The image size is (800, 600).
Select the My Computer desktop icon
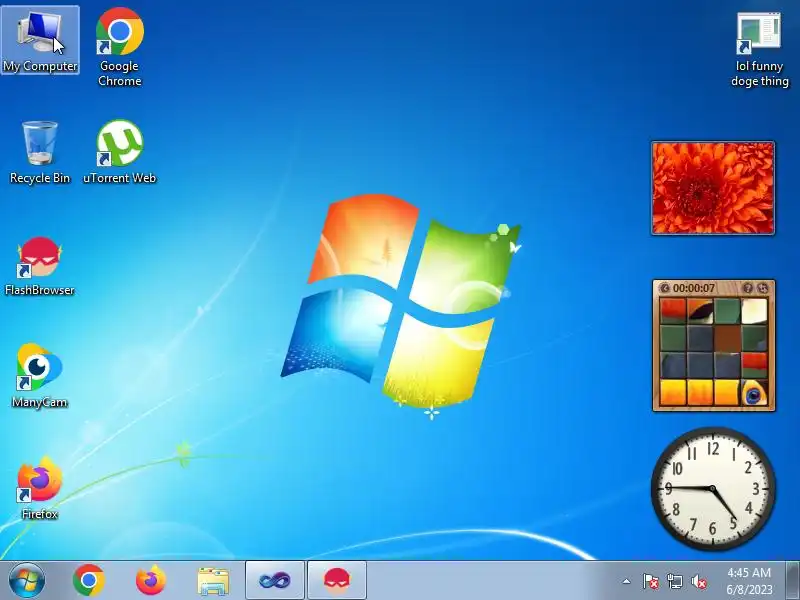point(40,41)
